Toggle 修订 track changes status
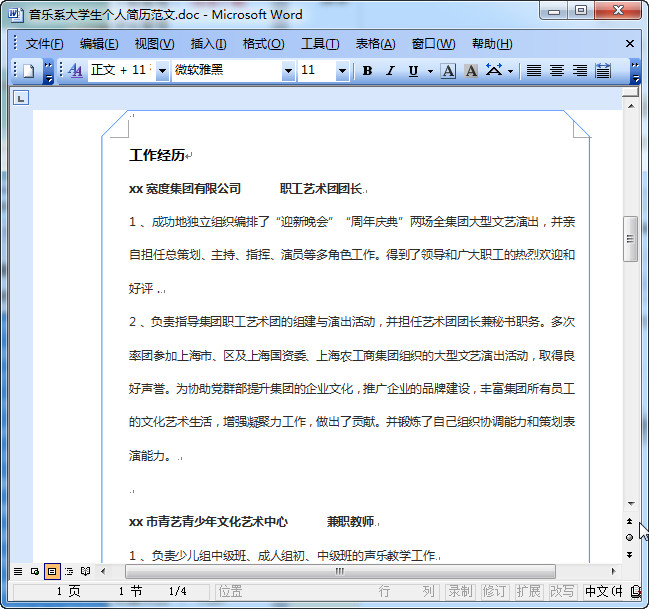The height and width of the screenshot is (609, 649). point(494,591)
